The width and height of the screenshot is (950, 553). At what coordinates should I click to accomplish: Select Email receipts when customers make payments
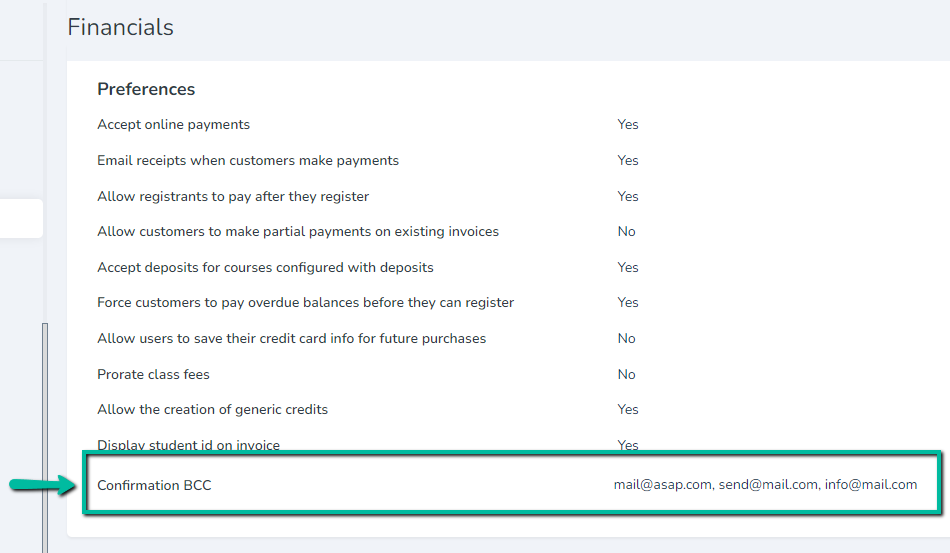pyautogui.click(x=248, y=161)
